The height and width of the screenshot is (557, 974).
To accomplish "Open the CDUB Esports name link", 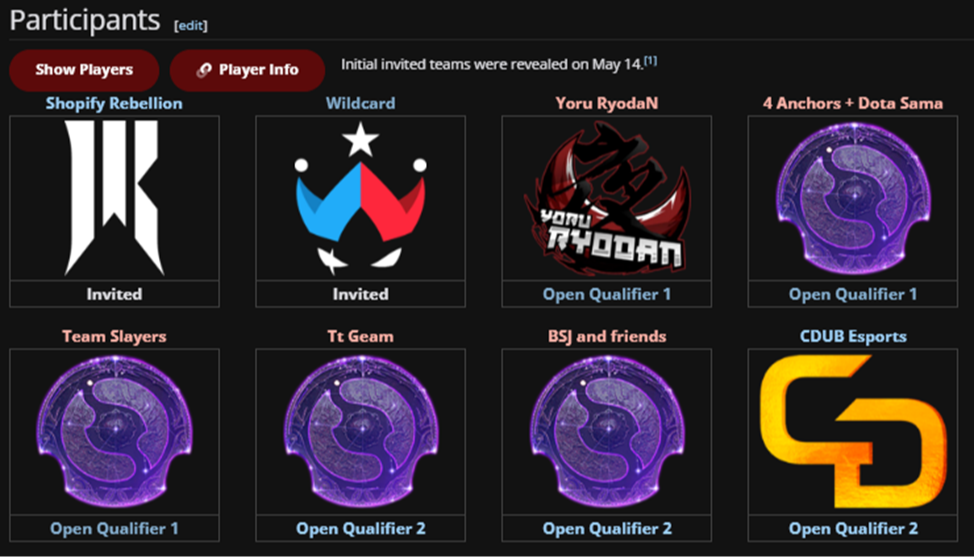I will point(853,337).
